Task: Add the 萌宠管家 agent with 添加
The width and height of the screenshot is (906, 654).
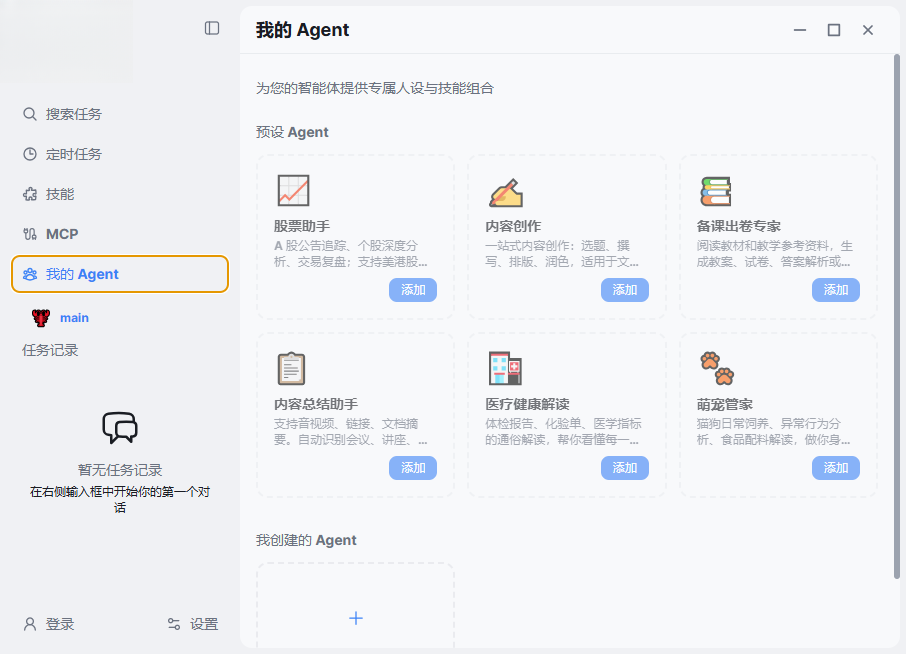Action: (836, 468)
